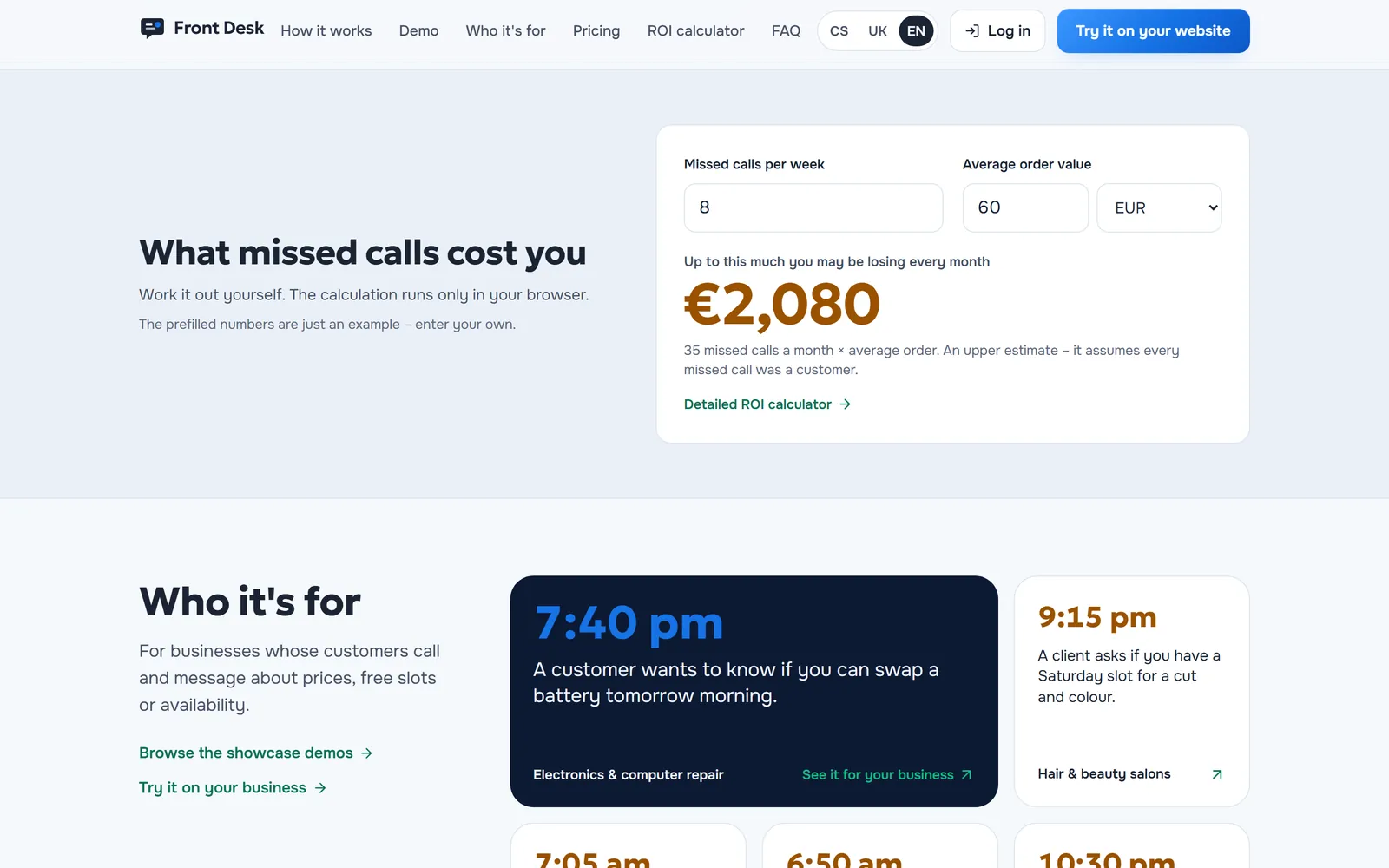Open ROI calculator from the navbar

(x=695, y=31)
